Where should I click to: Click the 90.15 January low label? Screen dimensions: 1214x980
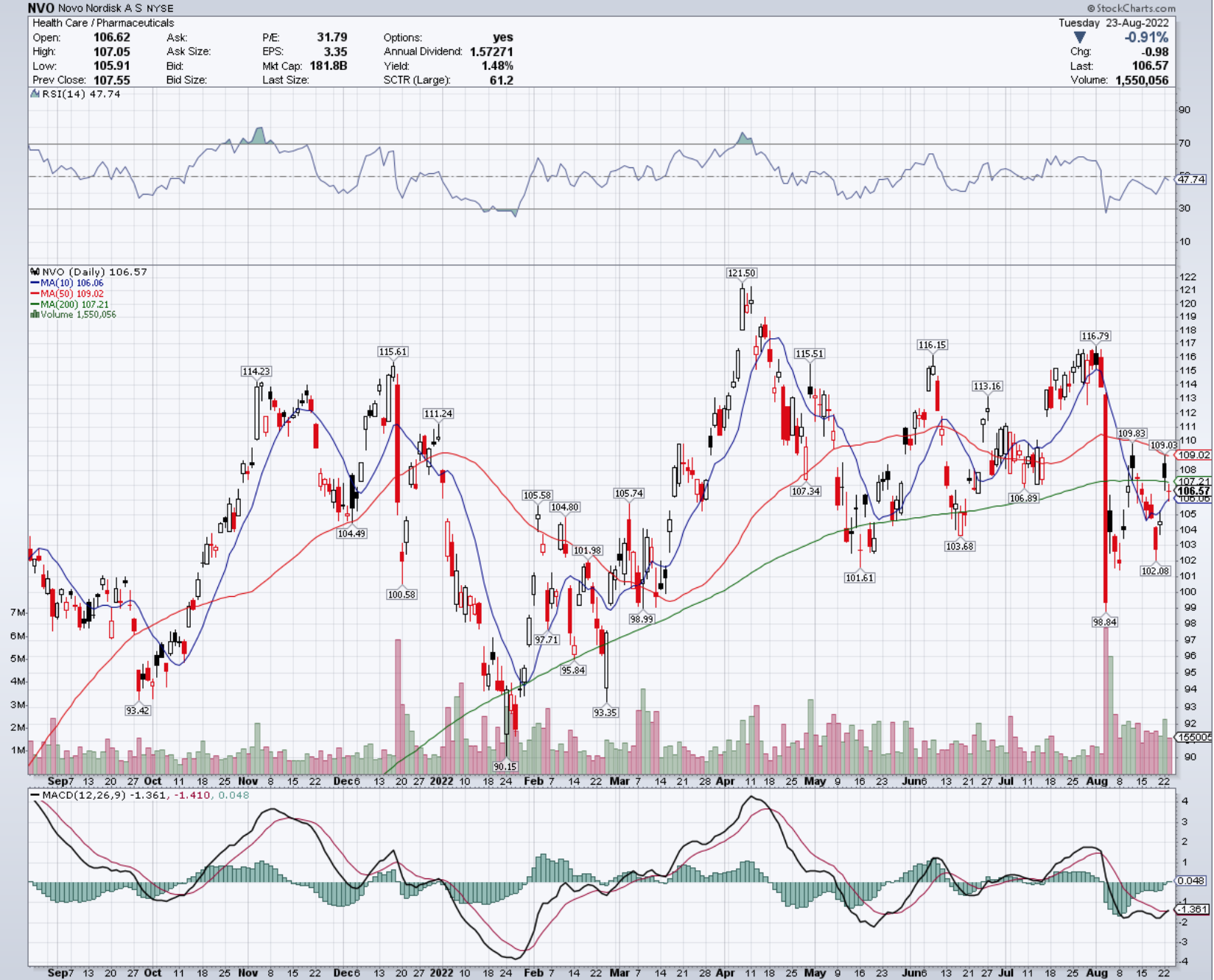pos(505,766)
